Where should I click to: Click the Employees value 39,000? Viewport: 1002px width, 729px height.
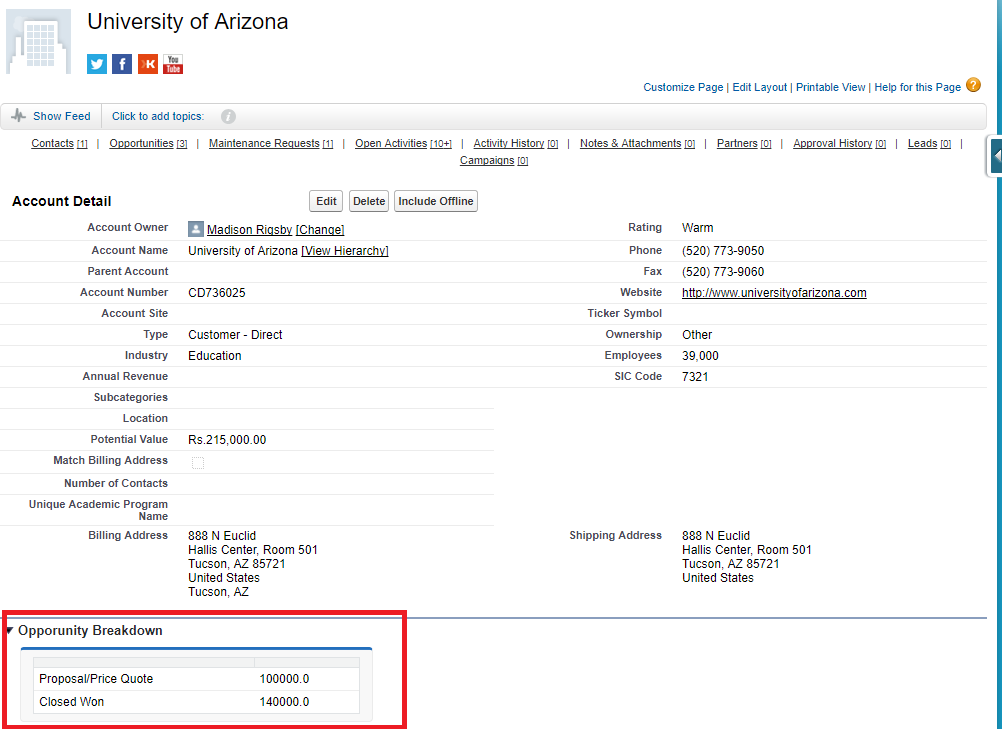pyautogui.click(x=700, y=356)
